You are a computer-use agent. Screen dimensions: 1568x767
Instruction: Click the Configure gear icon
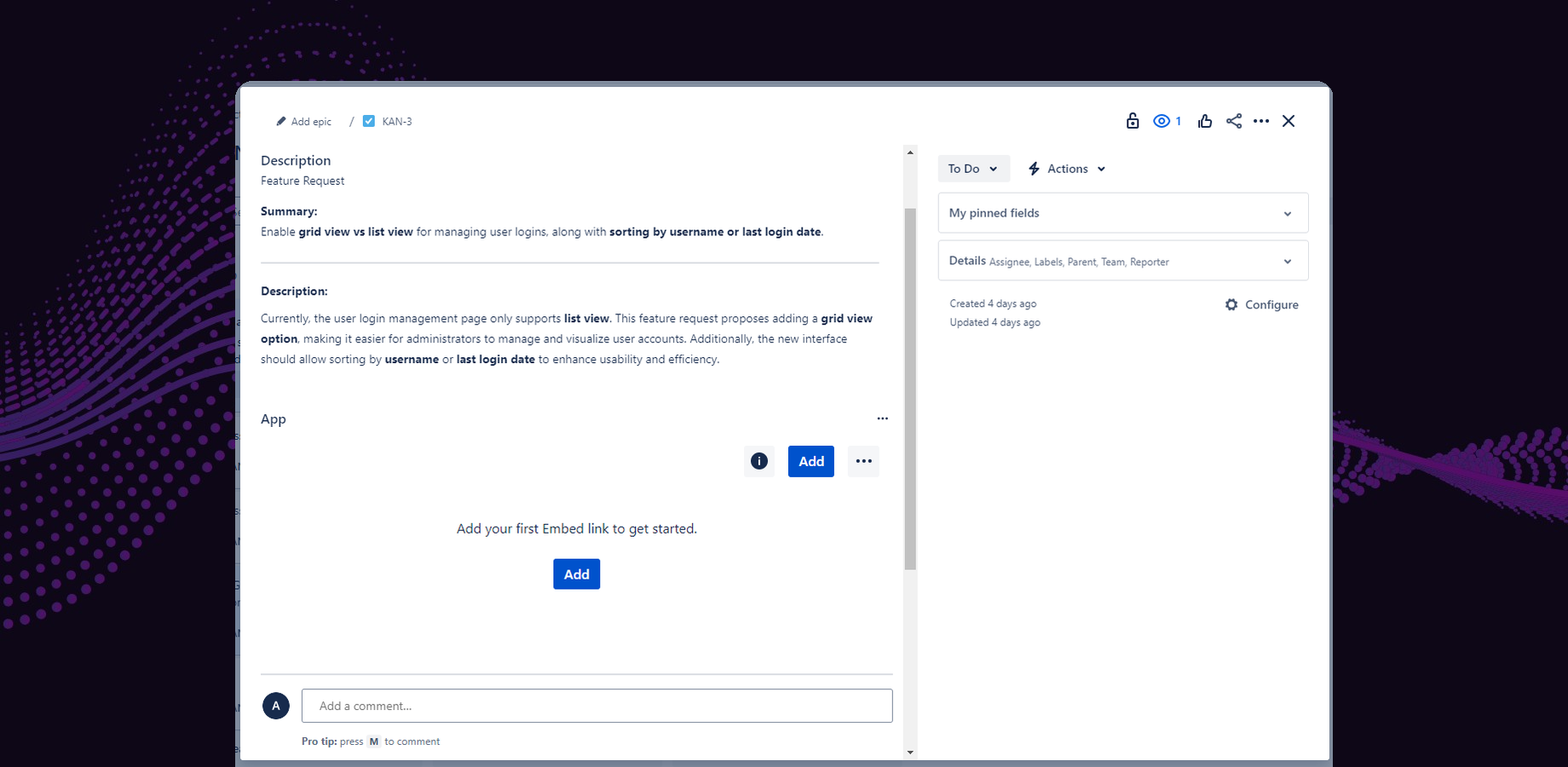coord(1231,304)
